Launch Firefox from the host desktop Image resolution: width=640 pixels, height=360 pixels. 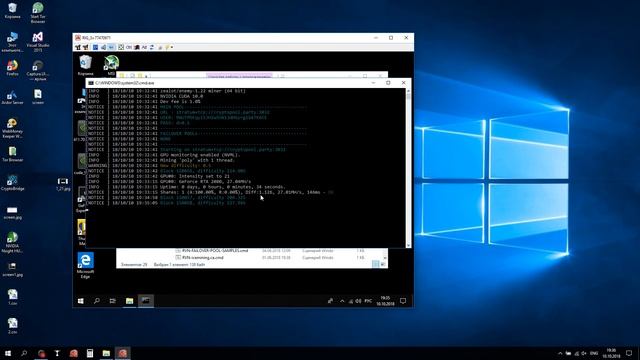[12, 68]
